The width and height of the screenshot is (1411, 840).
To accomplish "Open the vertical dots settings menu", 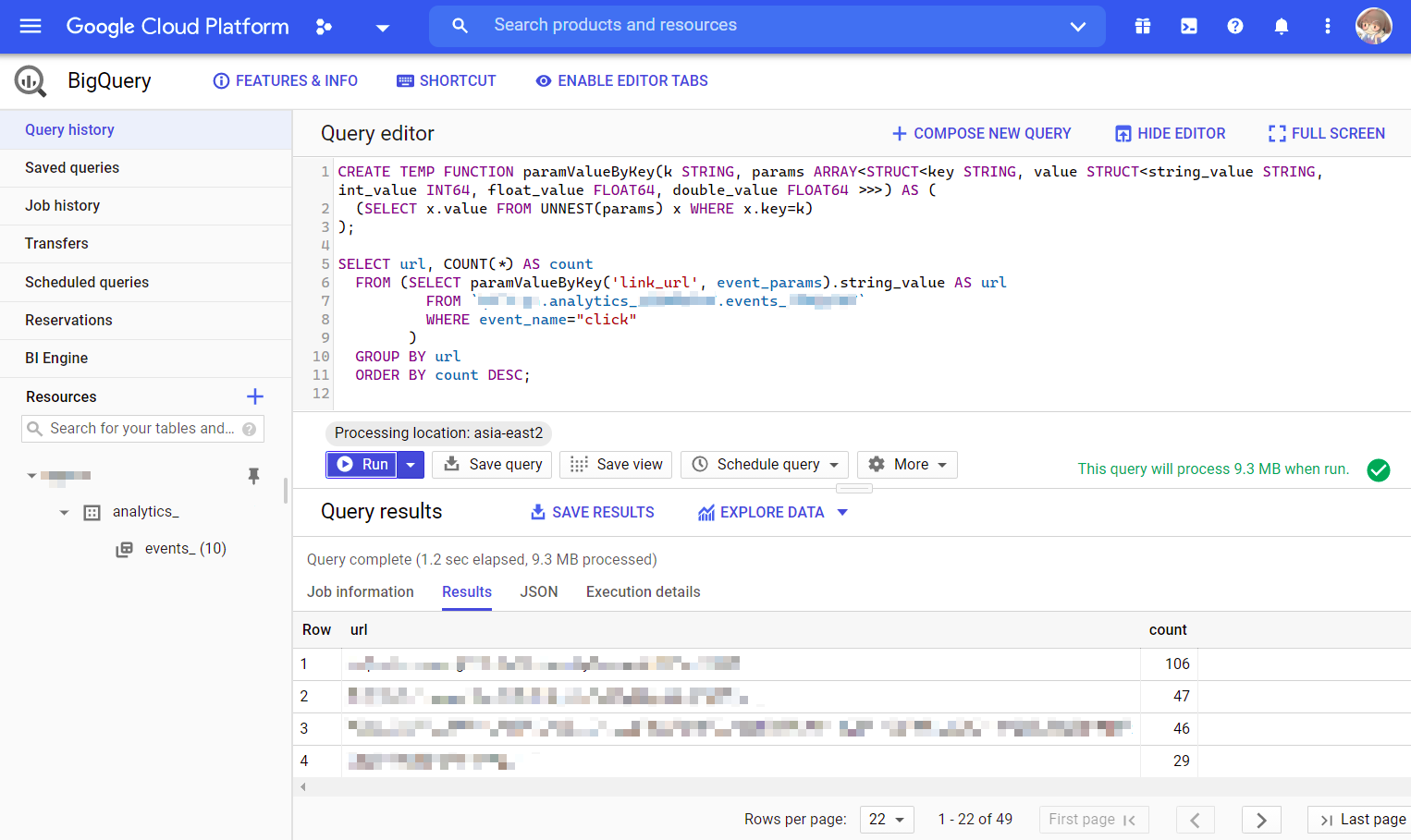I will point(1328,26).
